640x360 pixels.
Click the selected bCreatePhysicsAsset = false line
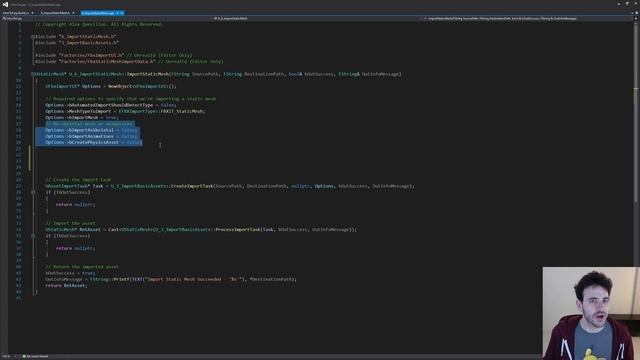93,142
